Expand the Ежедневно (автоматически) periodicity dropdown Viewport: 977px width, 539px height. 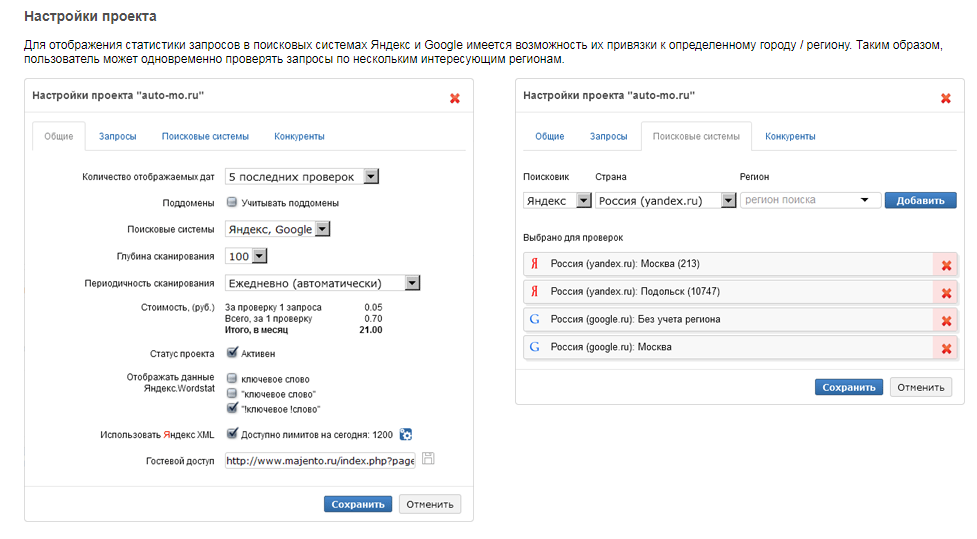[x=412, y=283]
